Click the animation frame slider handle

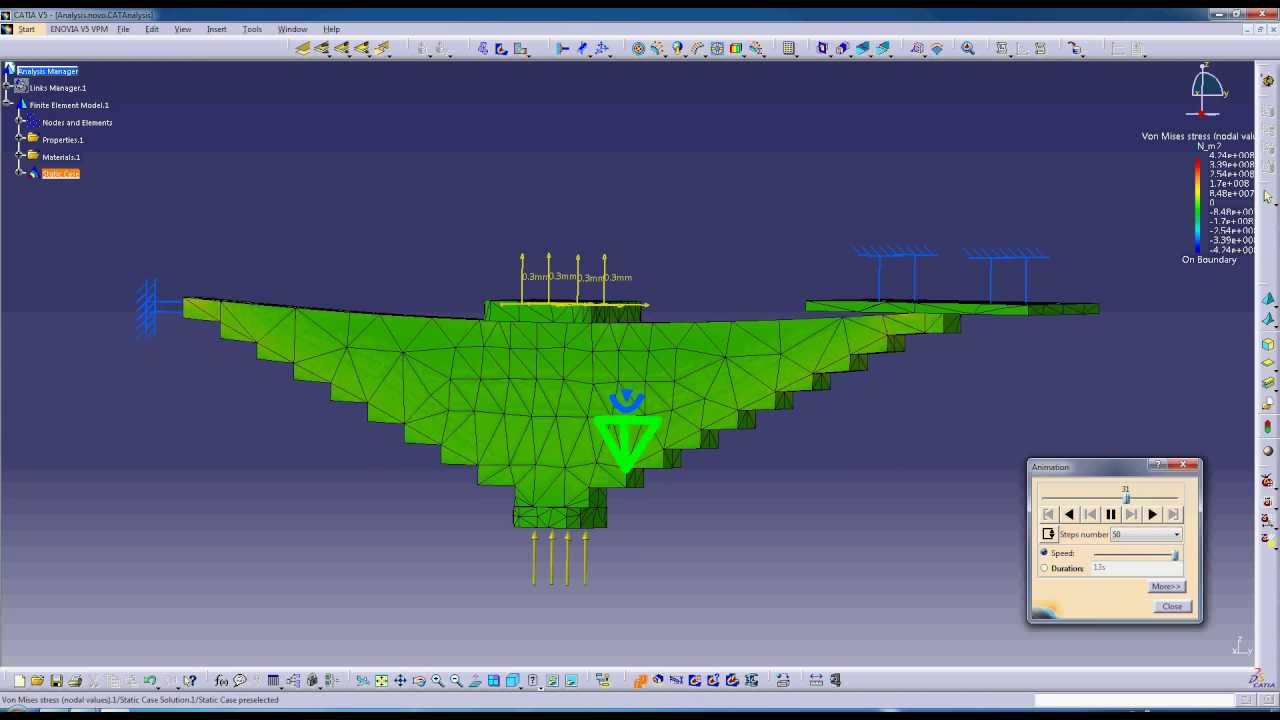(x=1126, y=498)
